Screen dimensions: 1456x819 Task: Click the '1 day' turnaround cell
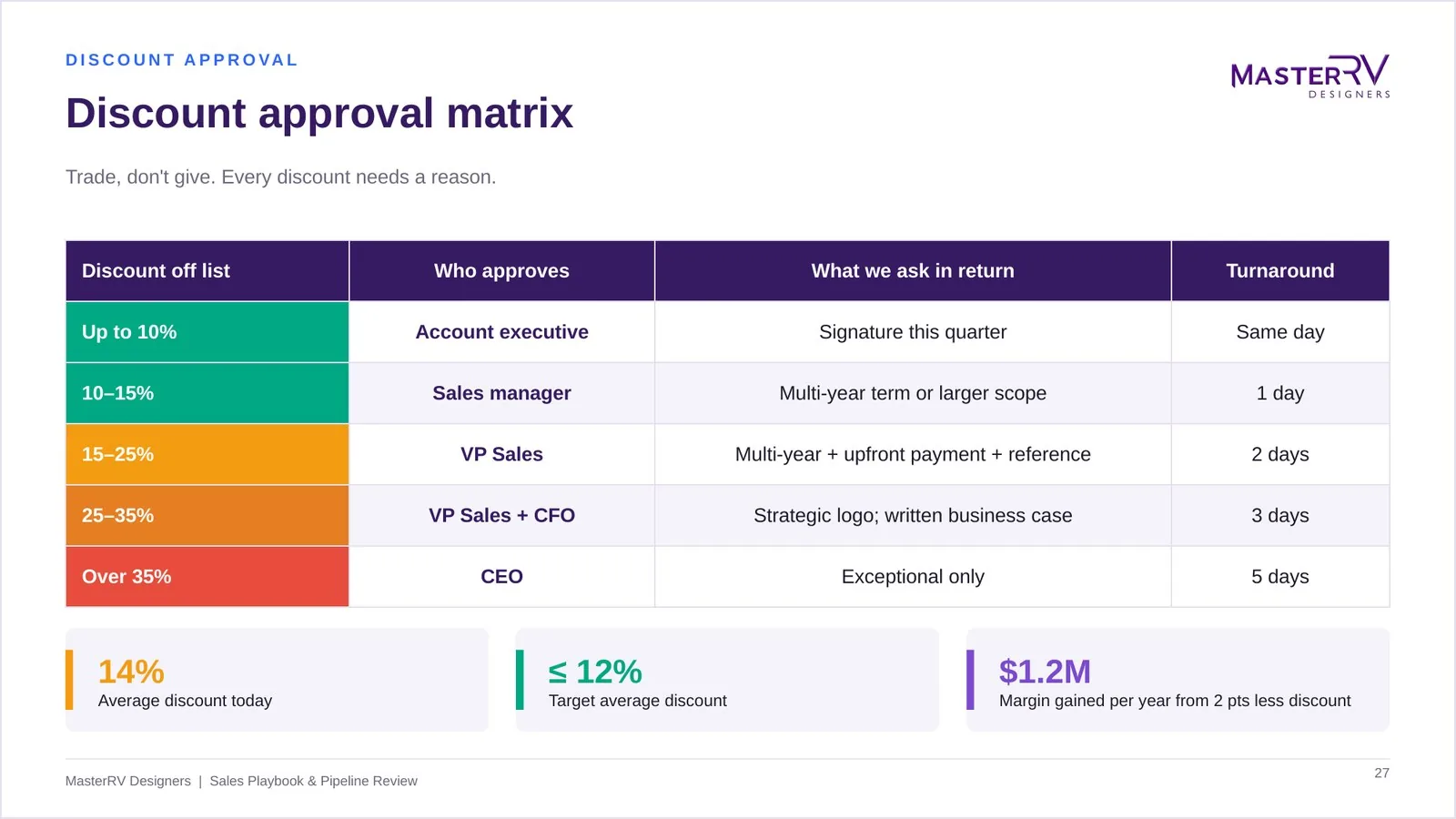(x=1280, y=393)
